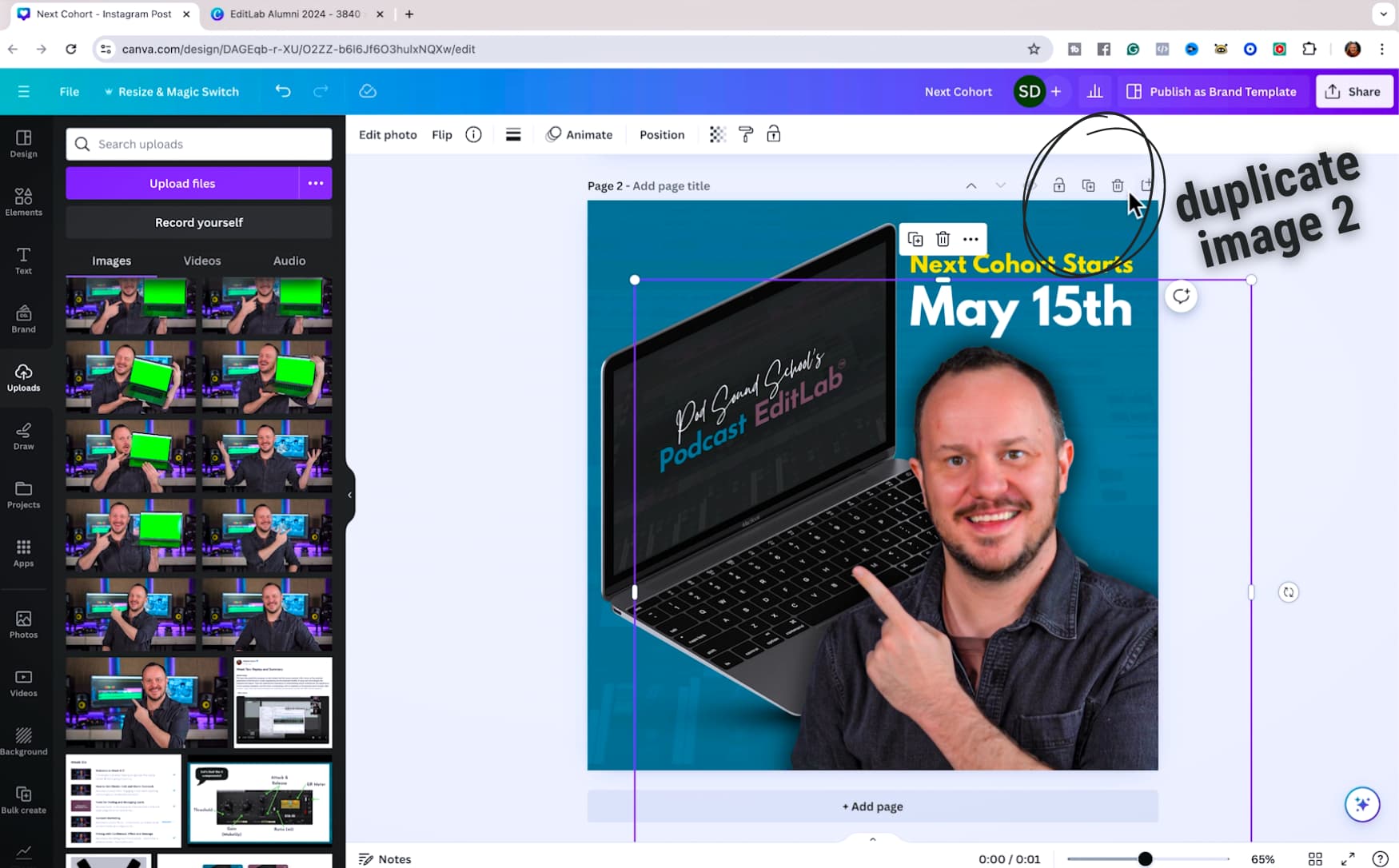1399x868 pixels.
Task: Click Upload files button
Action: [182, 183]
